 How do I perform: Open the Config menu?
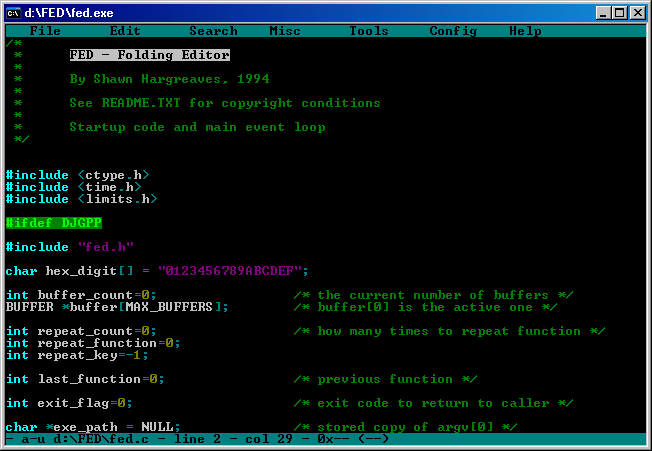click(x=453, y=31)
